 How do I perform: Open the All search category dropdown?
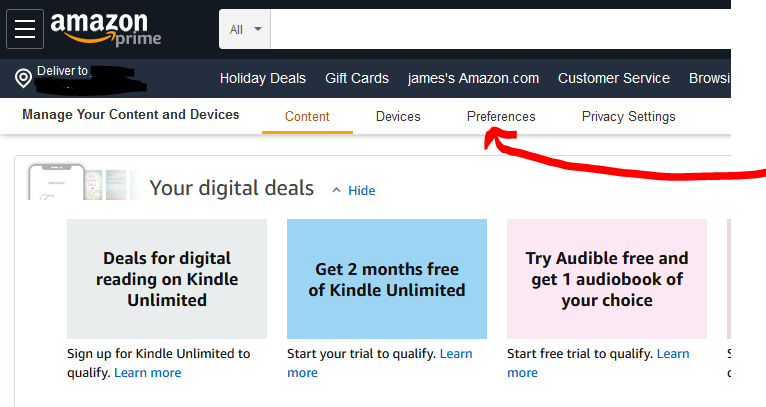[x=245, y=29]
